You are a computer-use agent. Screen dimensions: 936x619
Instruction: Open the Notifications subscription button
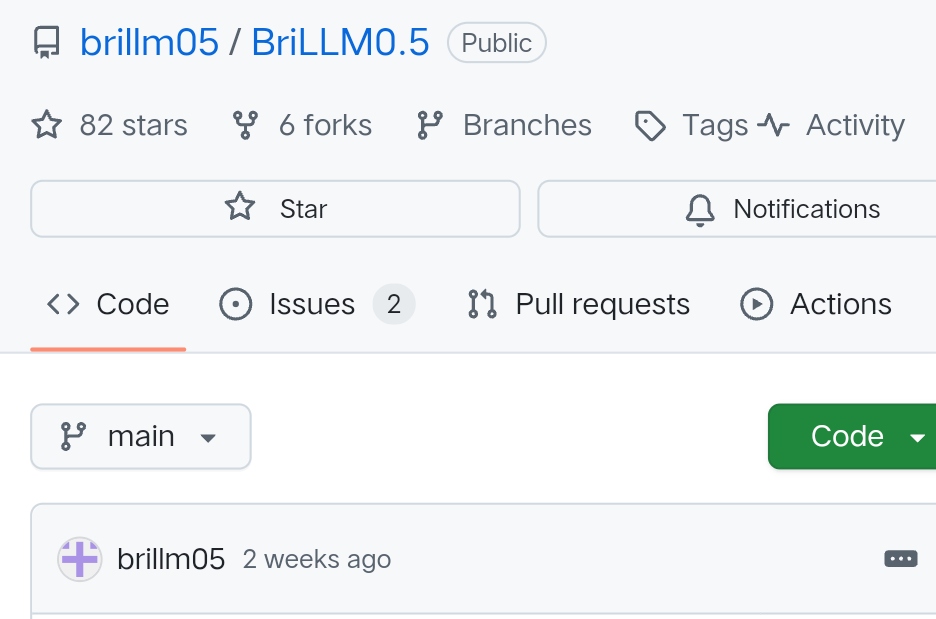[737, 209]
